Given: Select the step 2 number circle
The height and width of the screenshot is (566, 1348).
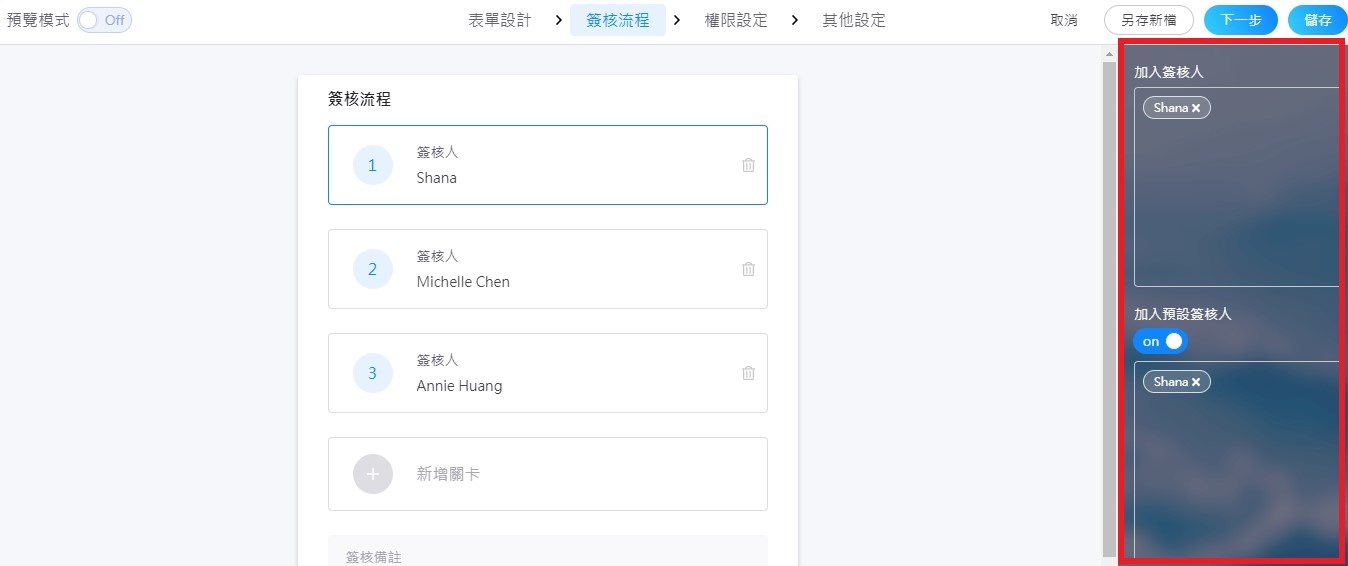Looking at the screenshot, I should tap(373, 269).
